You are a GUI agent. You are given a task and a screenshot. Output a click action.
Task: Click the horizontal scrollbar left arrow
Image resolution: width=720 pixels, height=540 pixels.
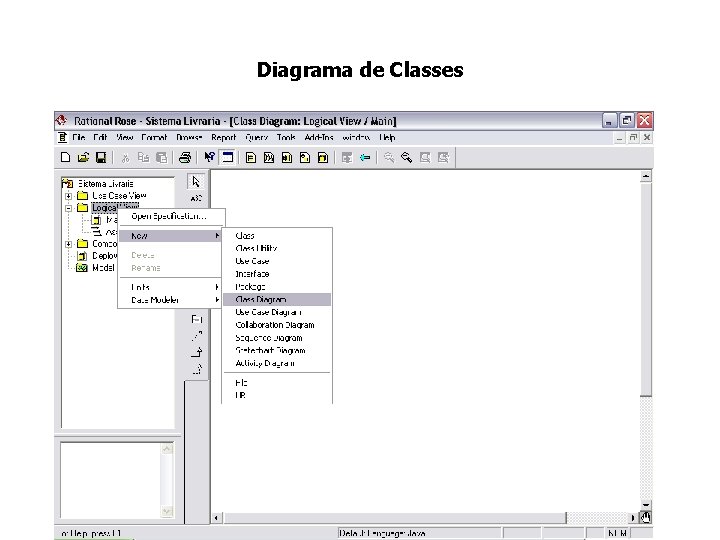coord(216,518)
